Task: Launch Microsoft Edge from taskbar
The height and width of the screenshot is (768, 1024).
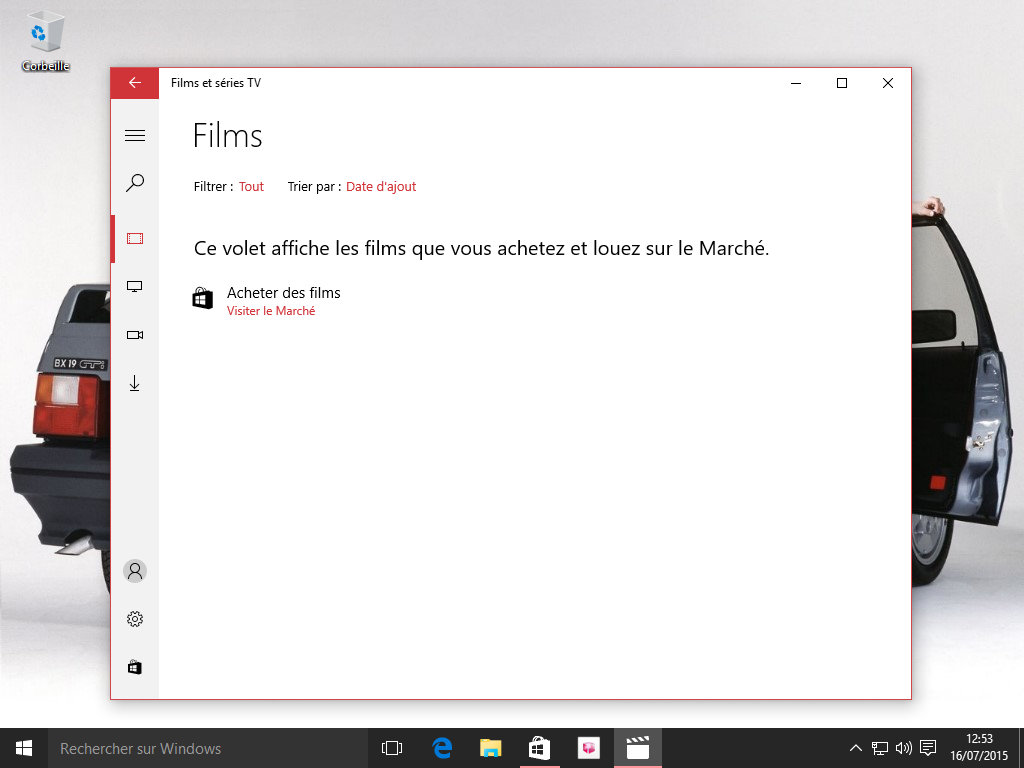Action: [442, 748]
